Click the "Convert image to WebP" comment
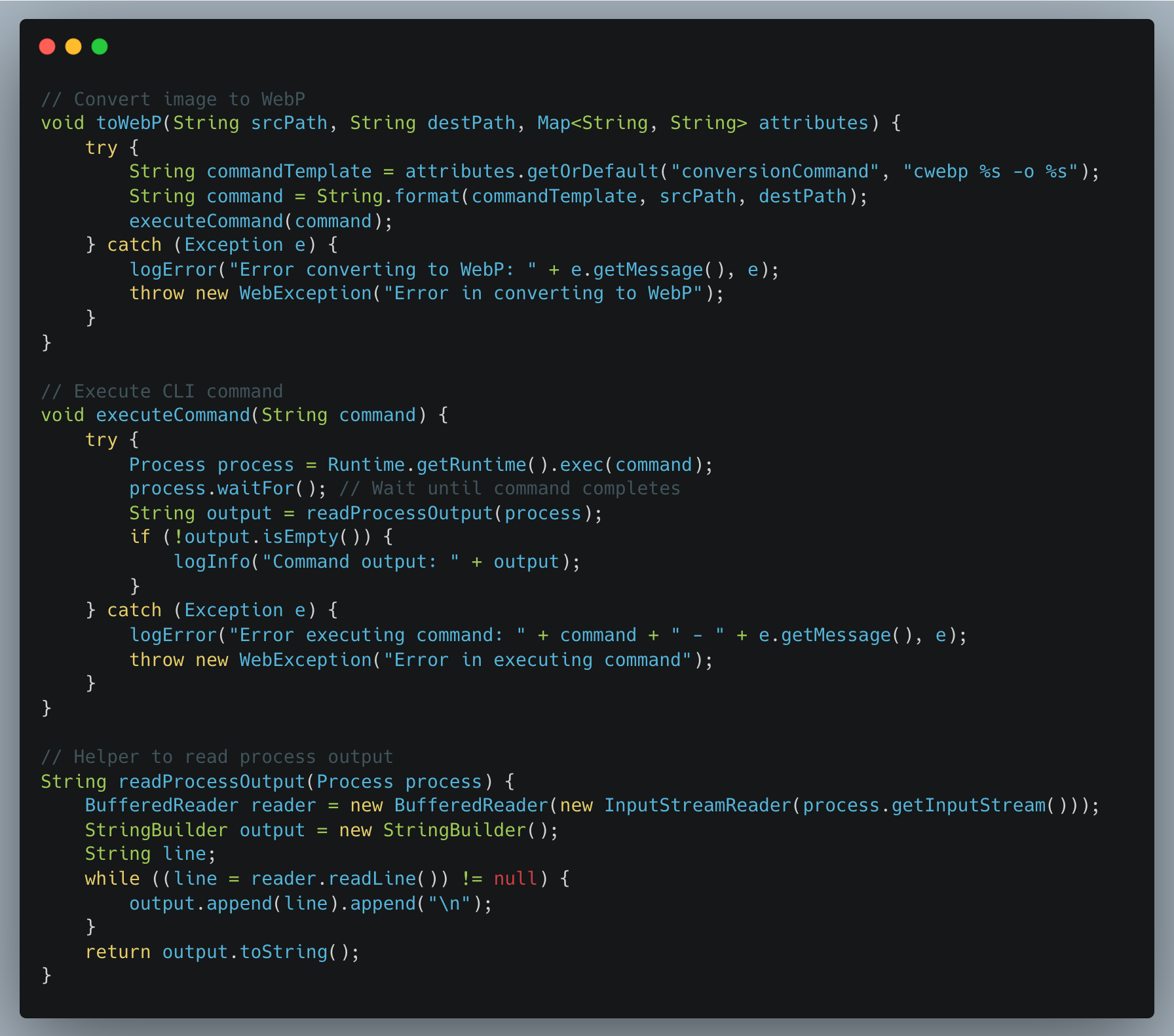Screen dimensions: 1174x1036 click(x=173, y=99)
